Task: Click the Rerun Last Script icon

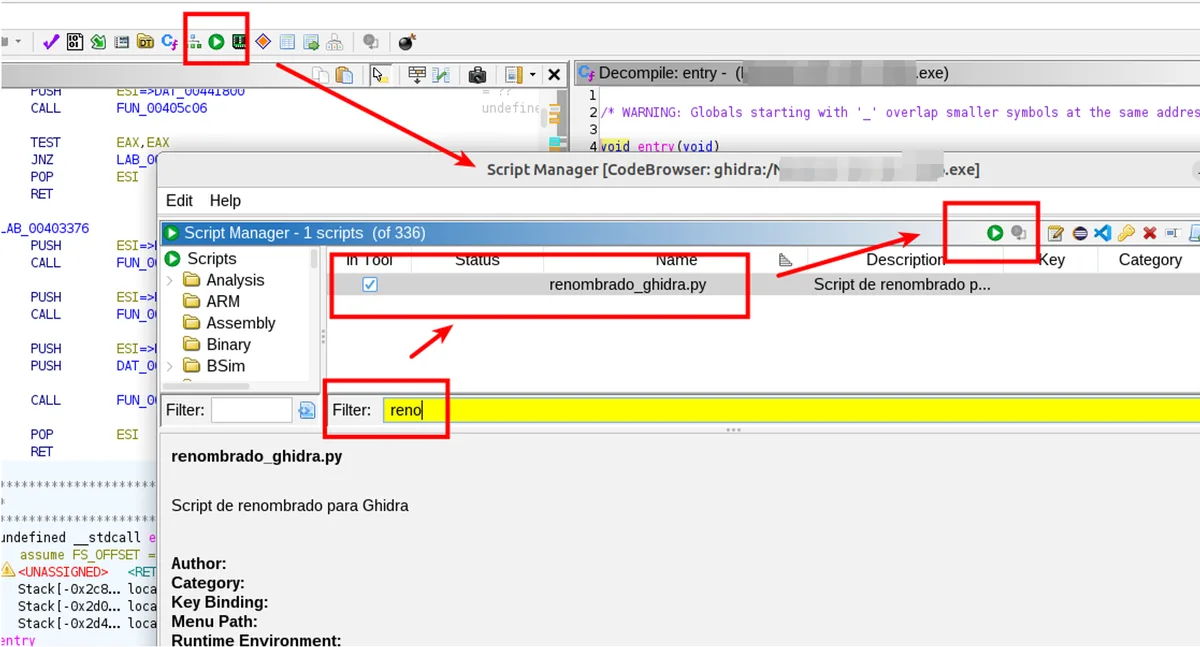Action: (1018, 233)
